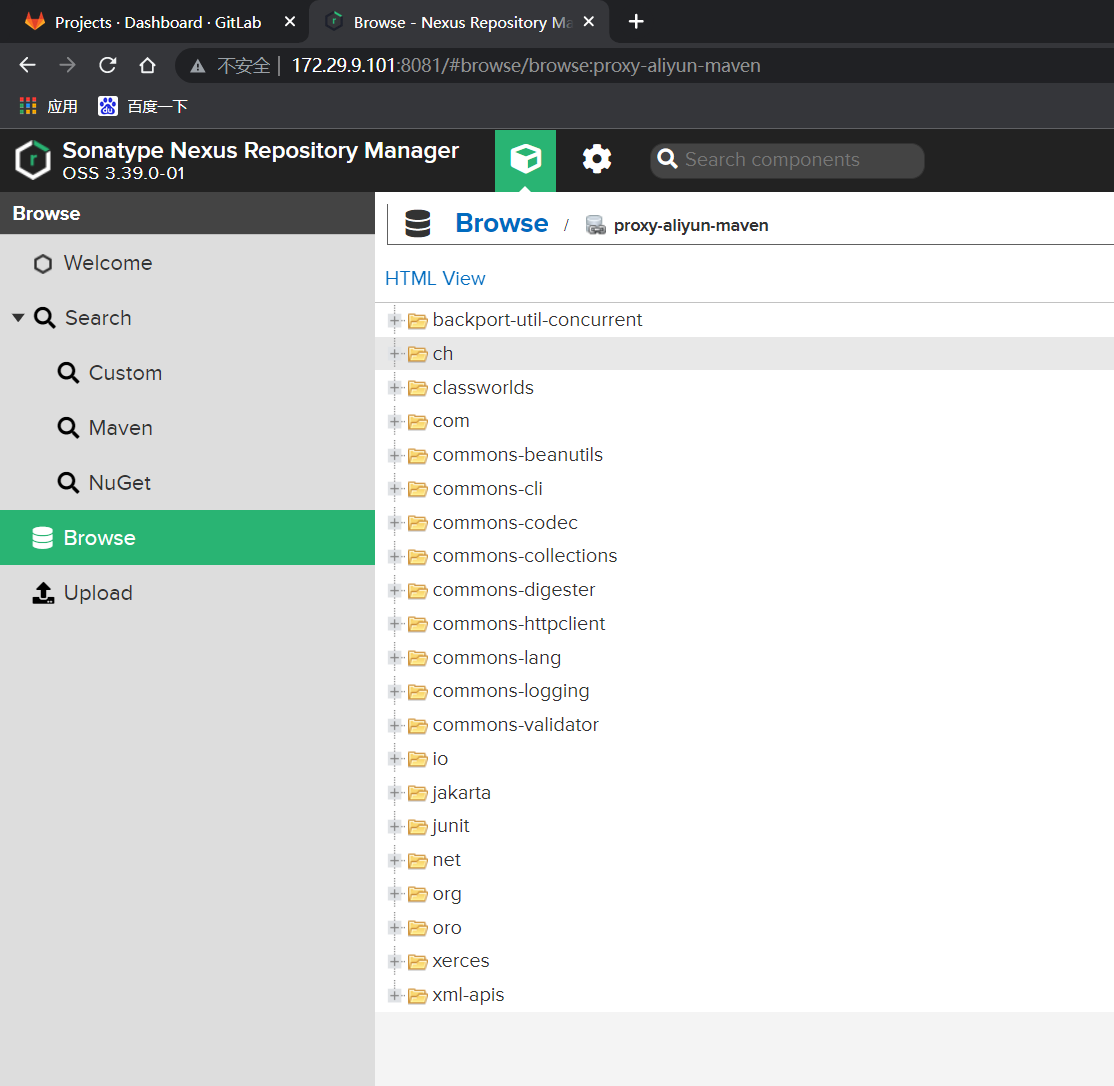Select the junit folder in tree

click(x=451, y=826)
